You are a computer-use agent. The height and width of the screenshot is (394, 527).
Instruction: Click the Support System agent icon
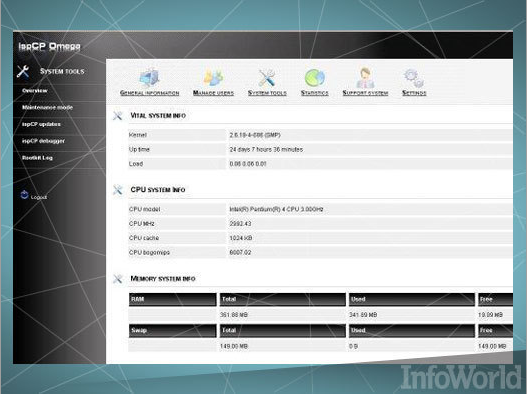(x=365, y=77)
